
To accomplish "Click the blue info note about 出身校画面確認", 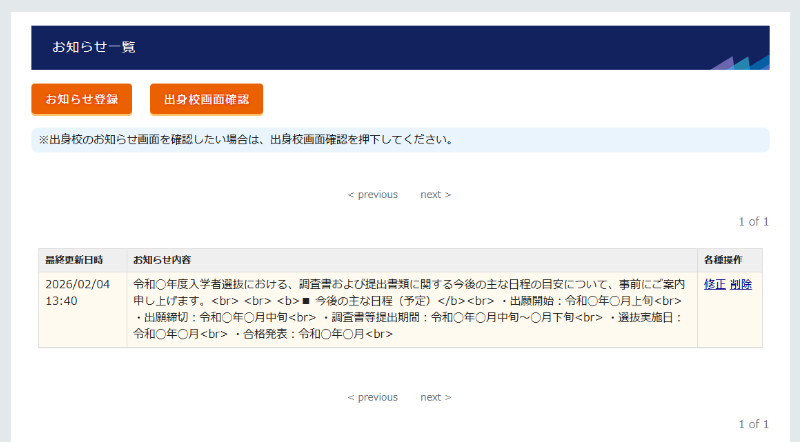I will click(400, 140).
